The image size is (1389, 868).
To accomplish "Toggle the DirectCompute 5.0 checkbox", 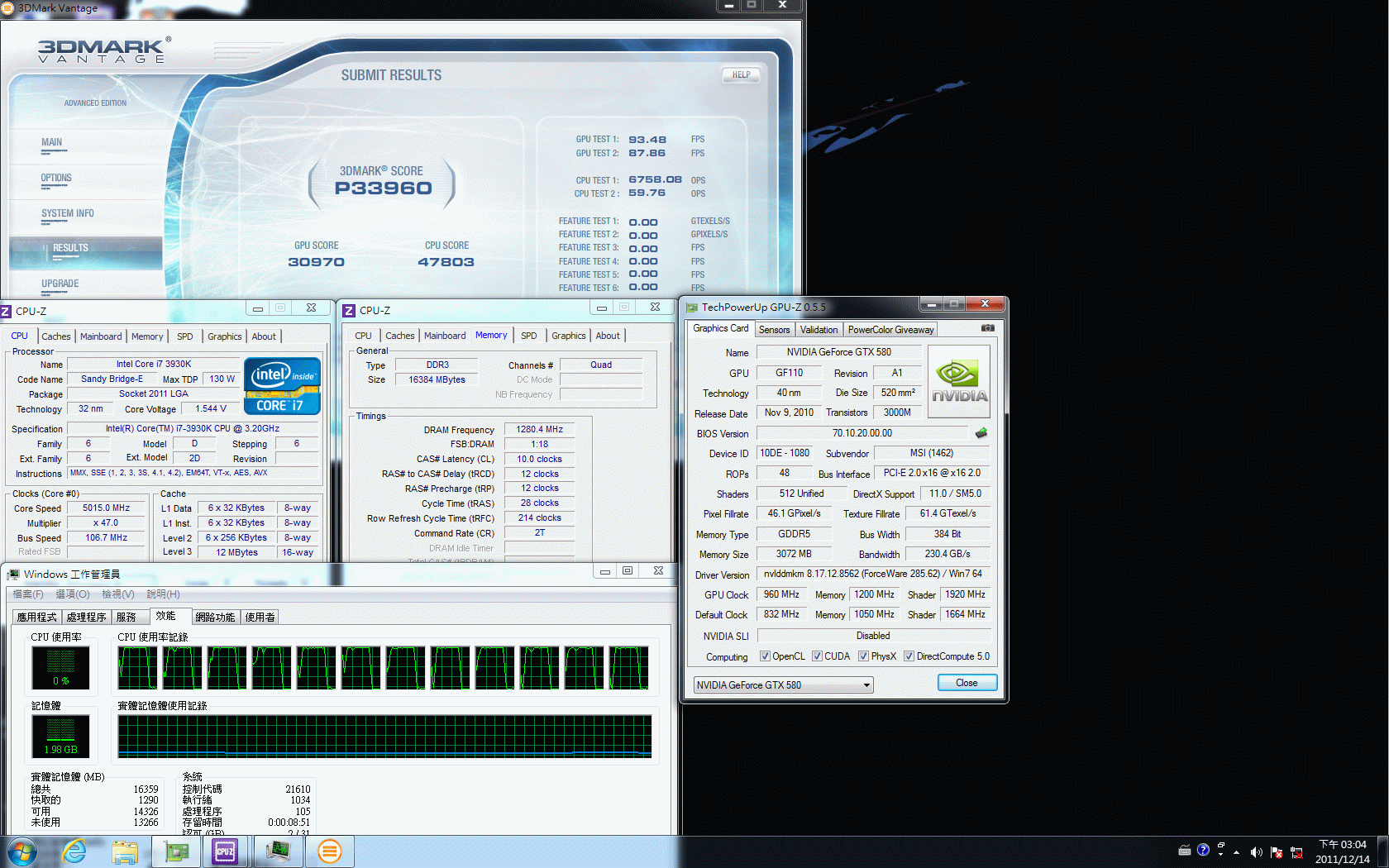I will pos(909,656).
